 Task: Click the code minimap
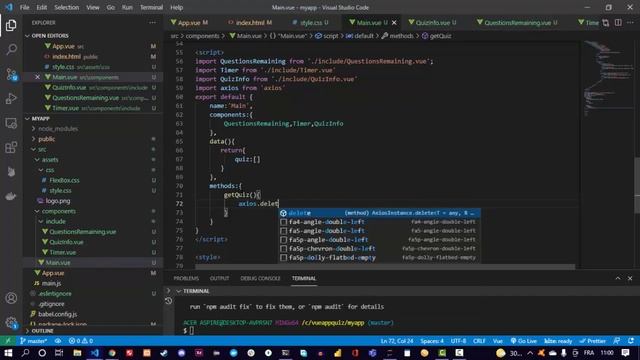pyautogui.click(x=607, y=78)
